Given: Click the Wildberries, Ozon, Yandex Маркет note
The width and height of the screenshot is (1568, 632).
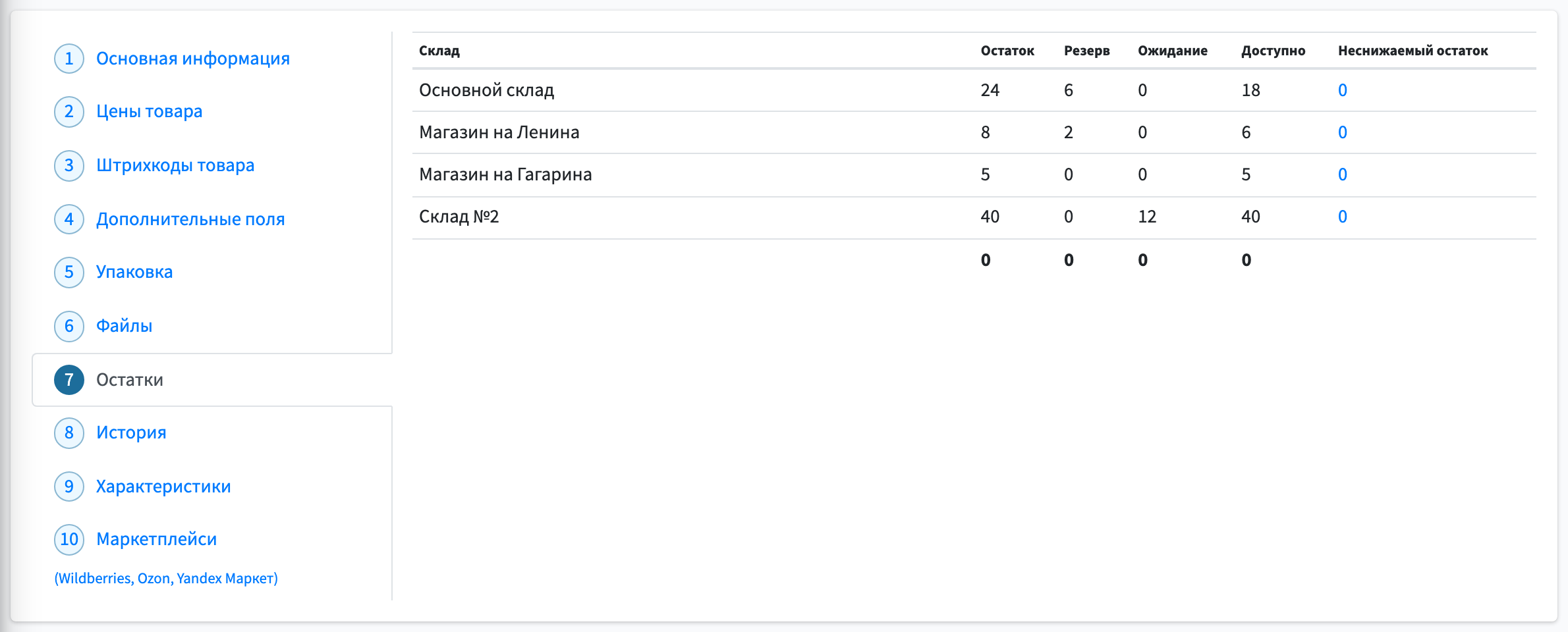Looking at the screenshot, I should 166,578.
